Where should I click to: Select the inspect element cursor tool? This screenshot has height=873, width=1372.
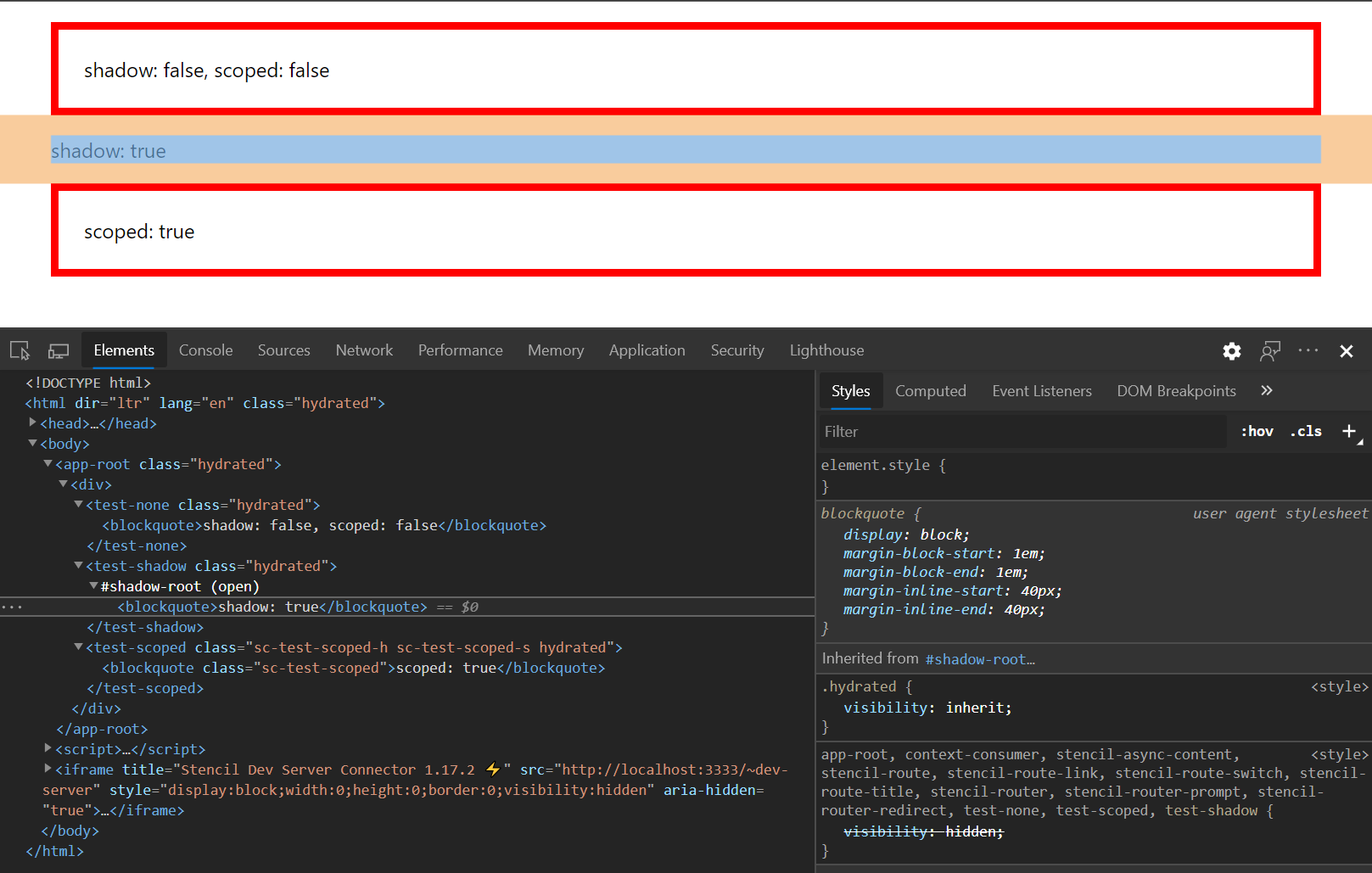click(20, 350)
